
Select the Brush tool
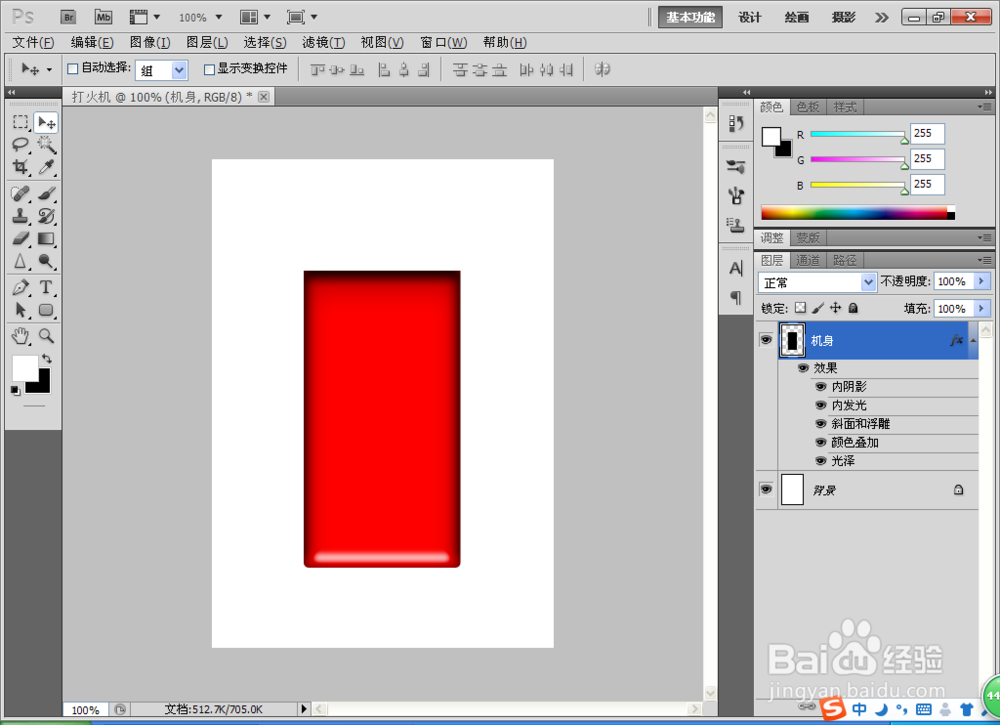pyautogui.click(x=46, y=193)
